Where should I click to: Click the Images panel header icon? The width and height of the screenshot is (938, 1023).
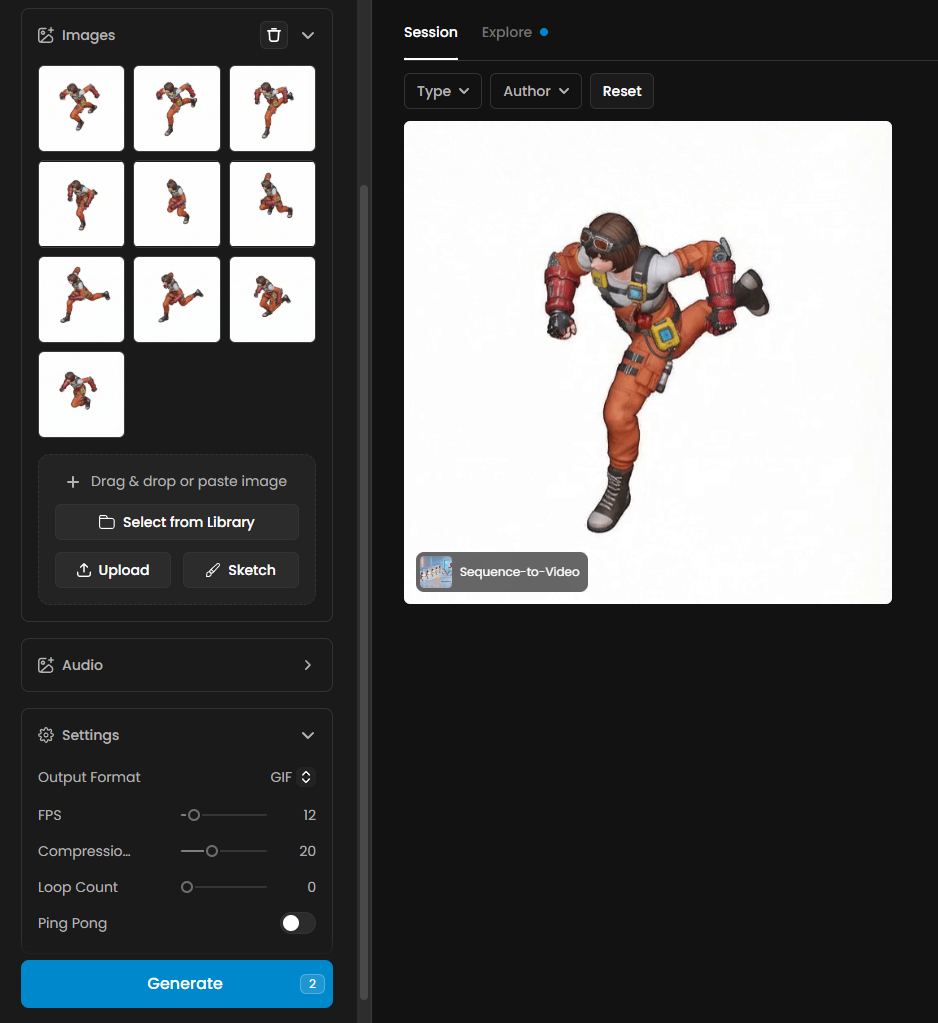click(x=45, y=35)
